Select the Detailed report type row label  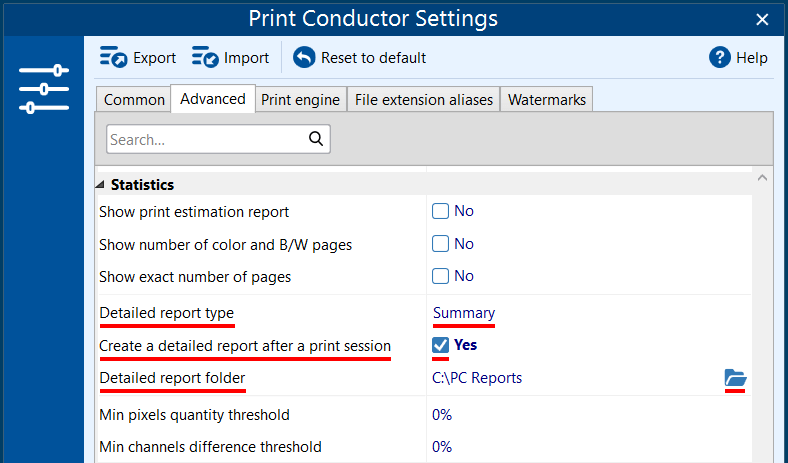167,313
